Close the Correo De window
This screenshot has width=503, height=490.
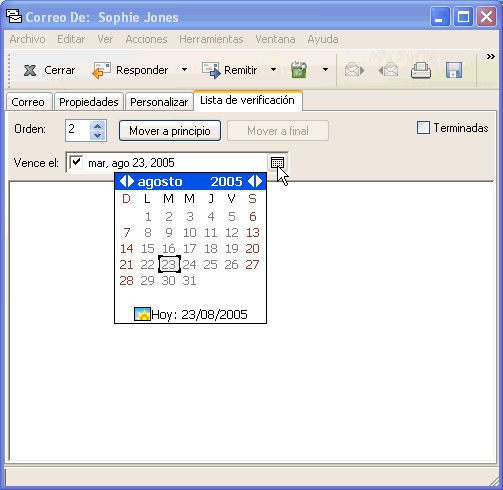(486, 16)
